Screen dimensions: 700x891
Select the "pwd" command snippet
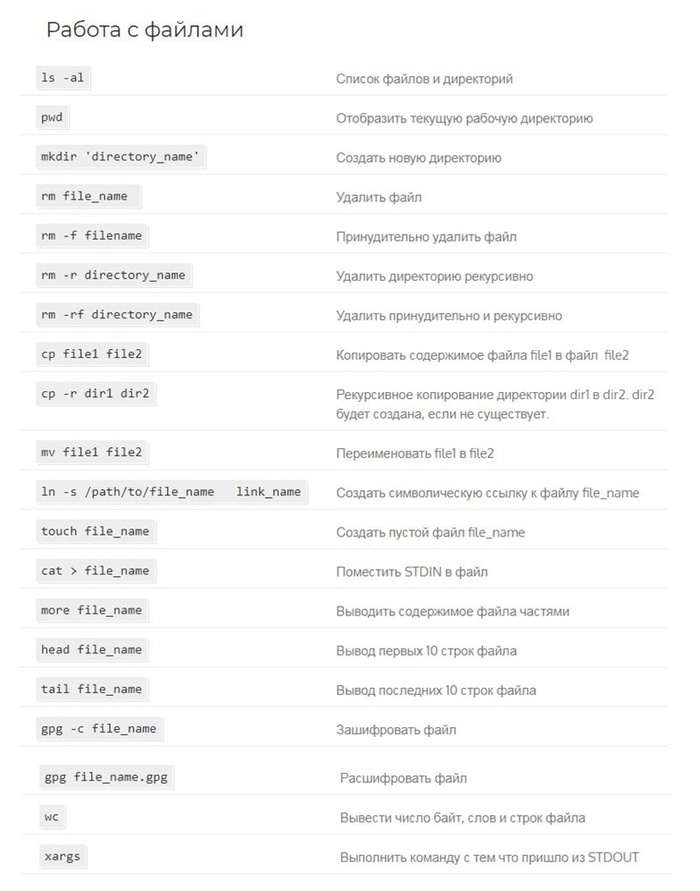tap(52, 118)
